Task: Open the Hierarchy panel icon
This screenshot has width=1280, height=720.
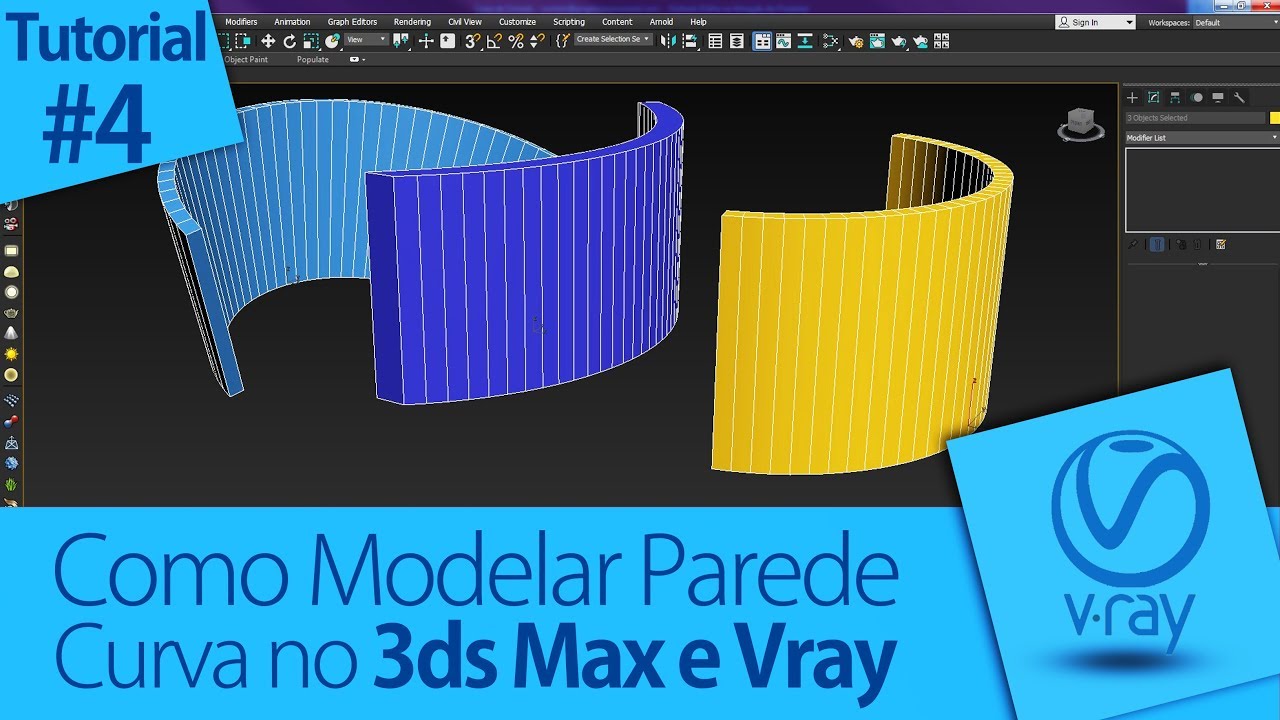Action: pyautogui.click(x=1175, y=97)
